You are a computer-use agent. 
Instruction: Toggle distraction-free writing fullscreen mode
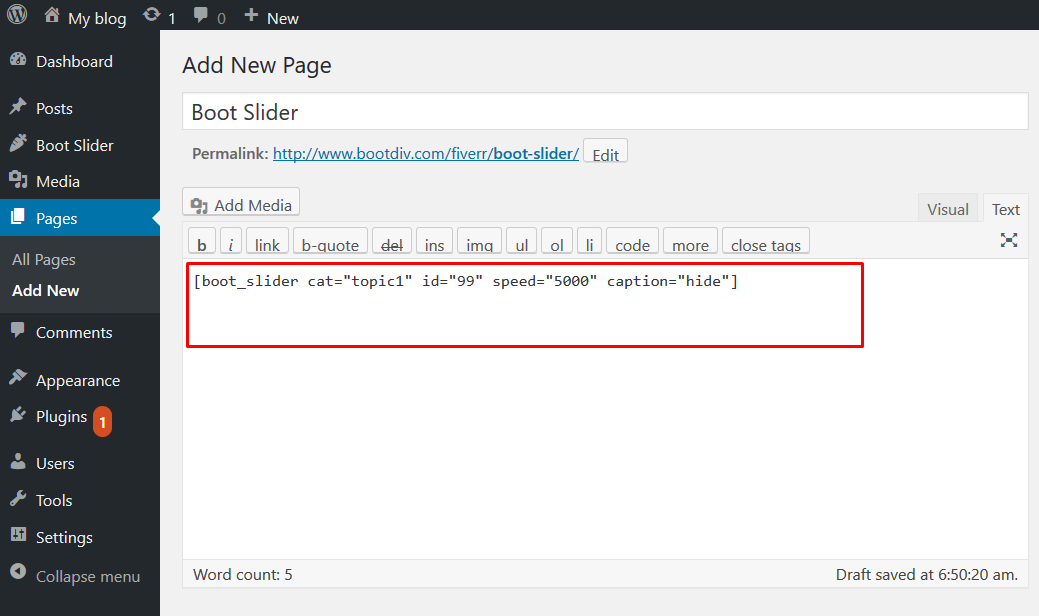click(x=1009, y=240)
